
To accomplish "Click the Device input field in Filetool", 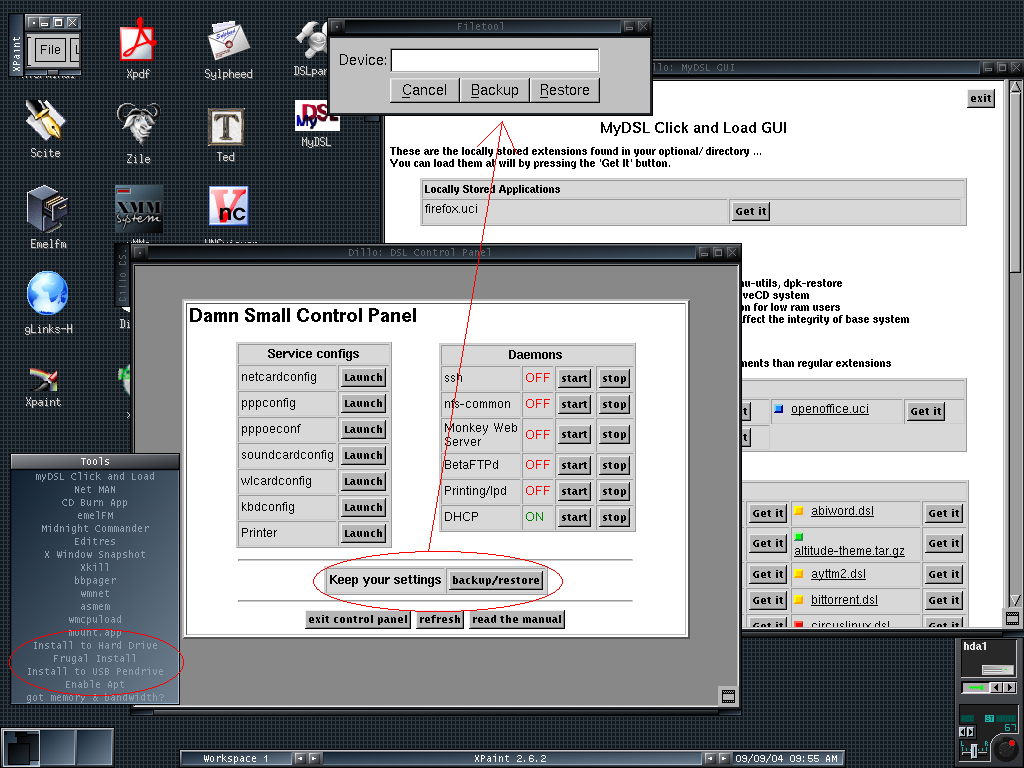I will [494, 61].
